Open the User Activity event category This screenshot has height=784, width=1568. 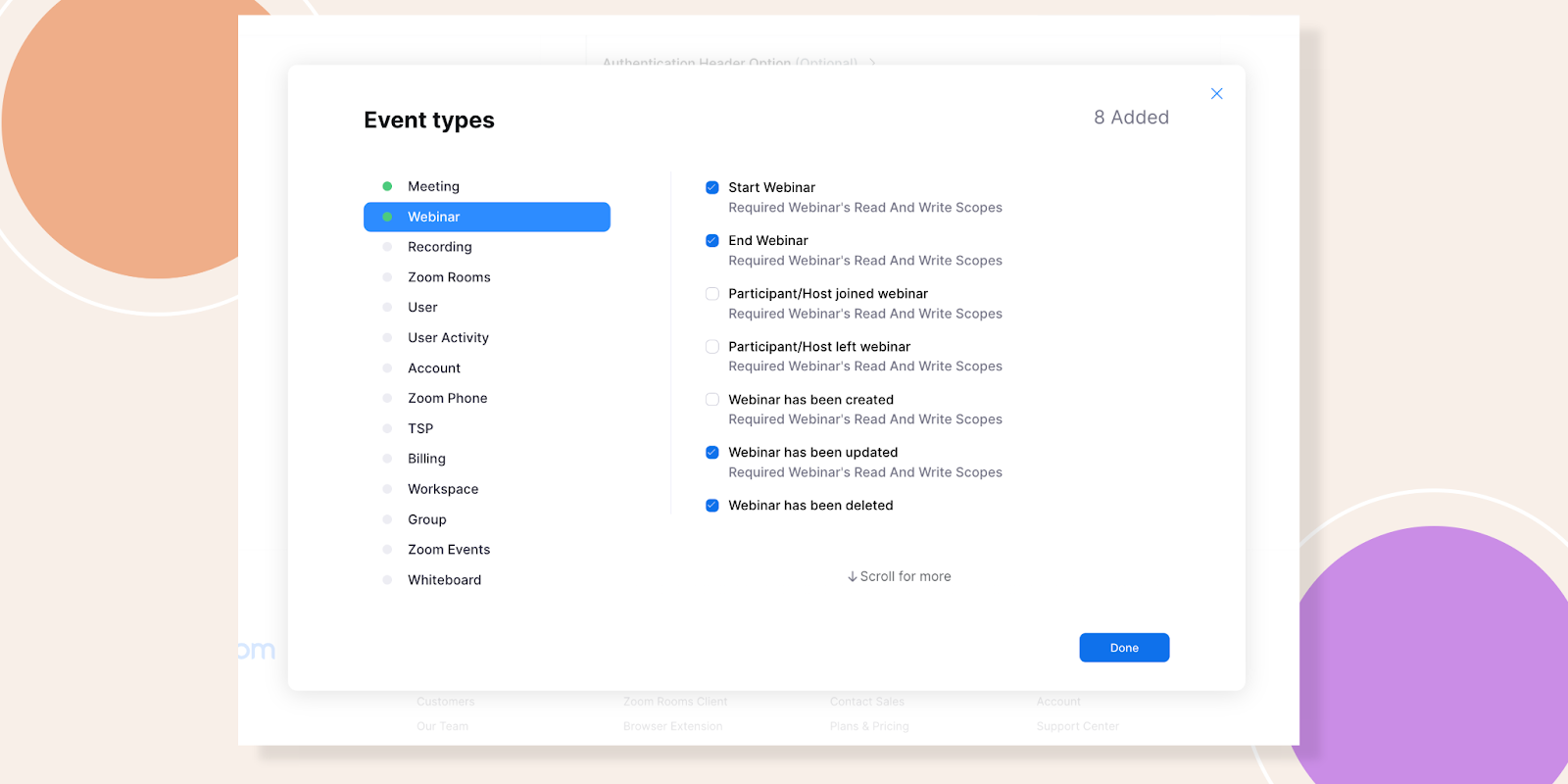click(487, 338)
